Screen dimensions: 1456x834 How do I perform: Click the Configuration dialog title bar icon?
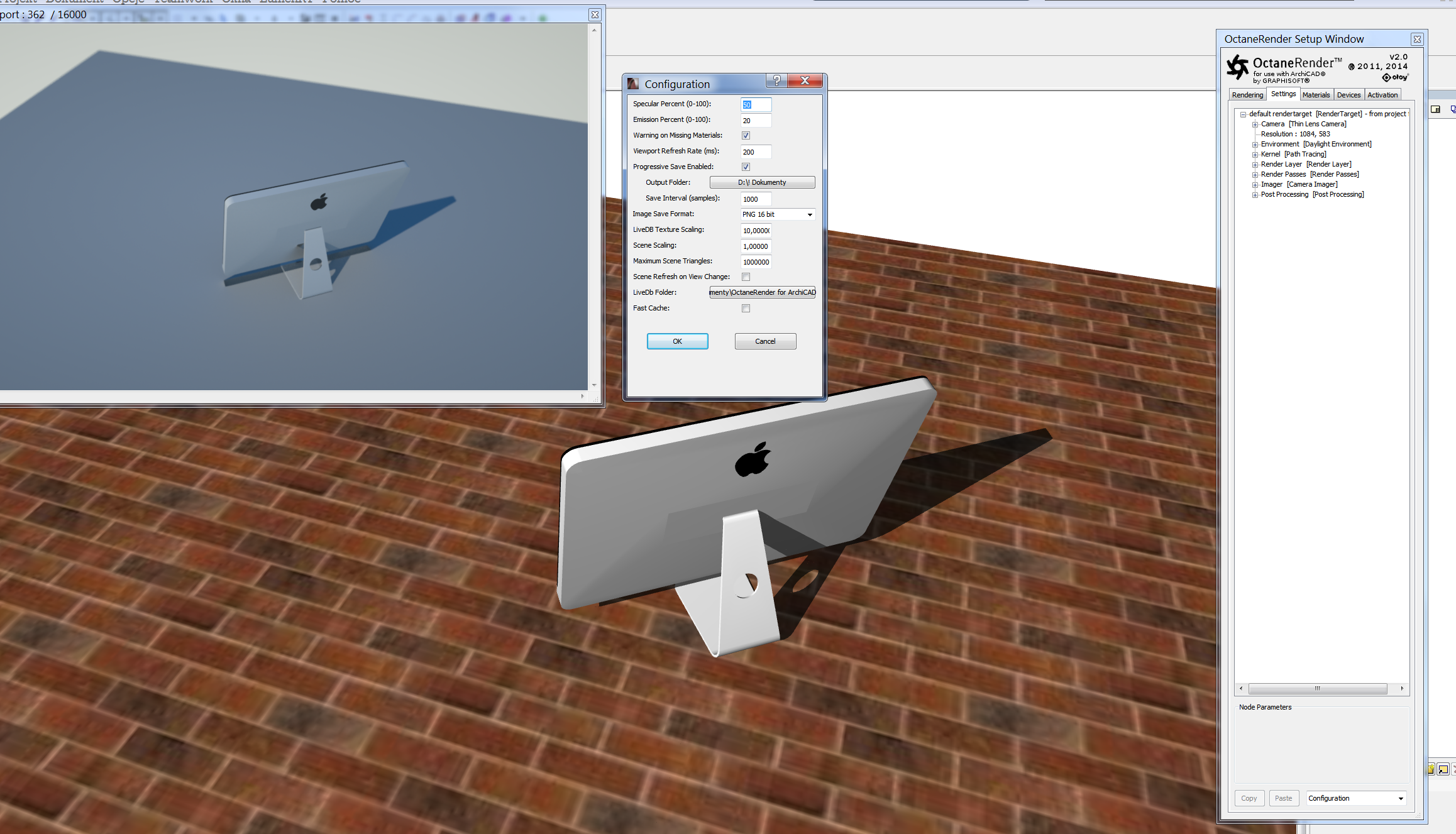(x=633, y=84)
